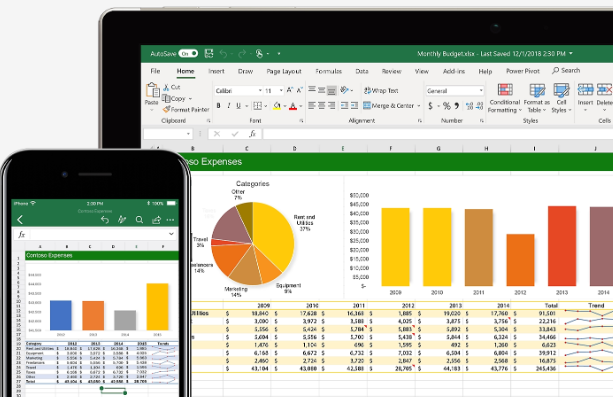Click the Decrease Font Size icon
613x397 pixels.
[x=299, y=90]
